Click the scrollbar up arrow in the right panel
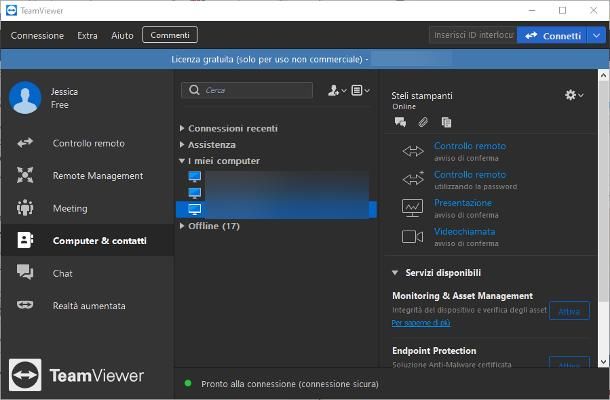This screenshot has width=610, height=400. [603, 75]
